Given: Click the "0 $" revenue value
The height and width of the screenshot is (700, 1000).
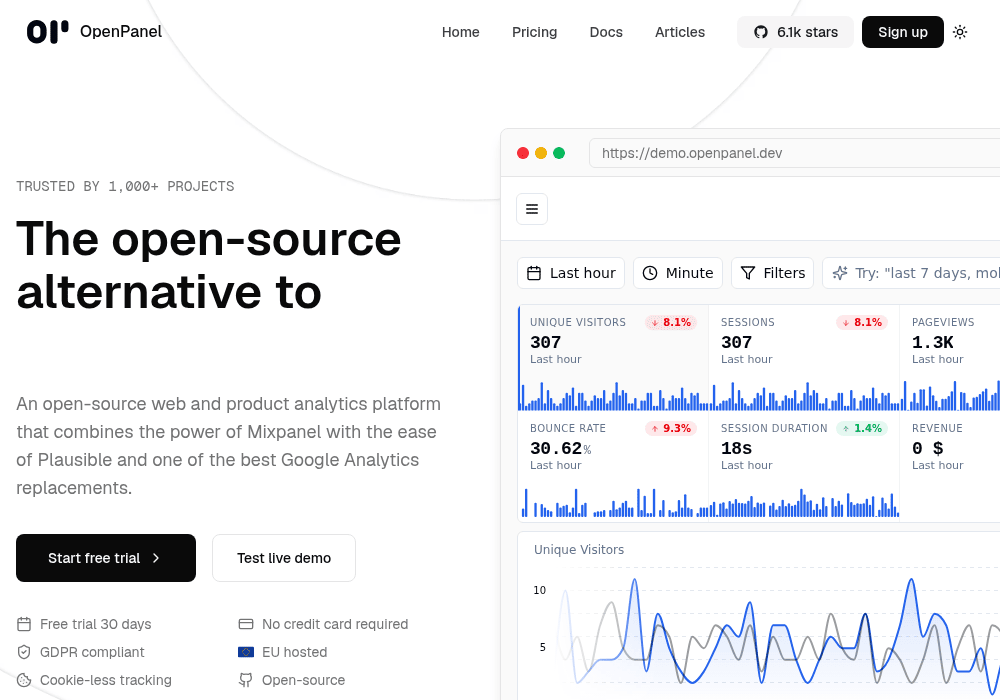Looking at the screenshot, I should [927, 449].
